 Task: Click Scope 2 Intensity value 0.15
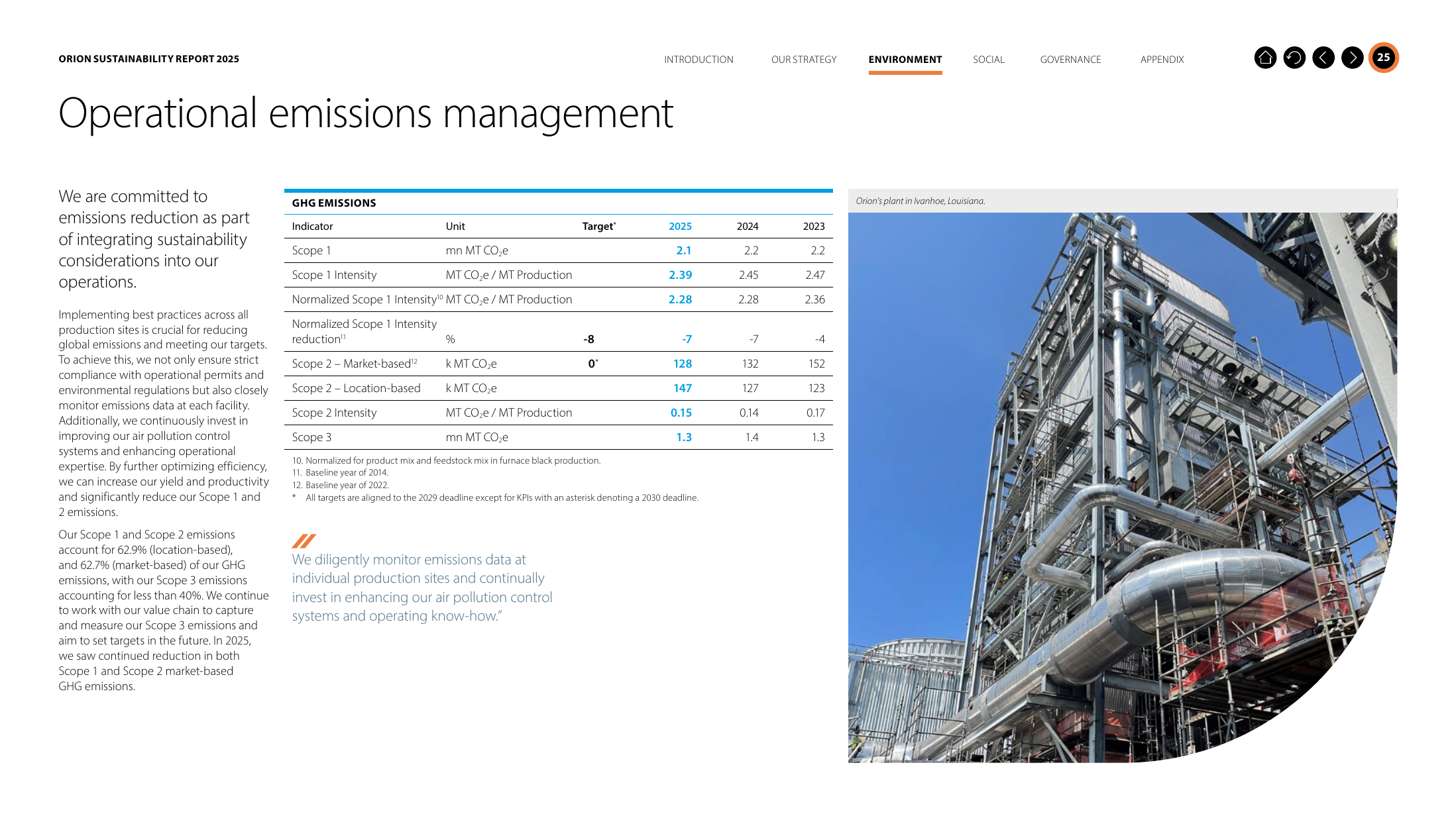(681, 413)
